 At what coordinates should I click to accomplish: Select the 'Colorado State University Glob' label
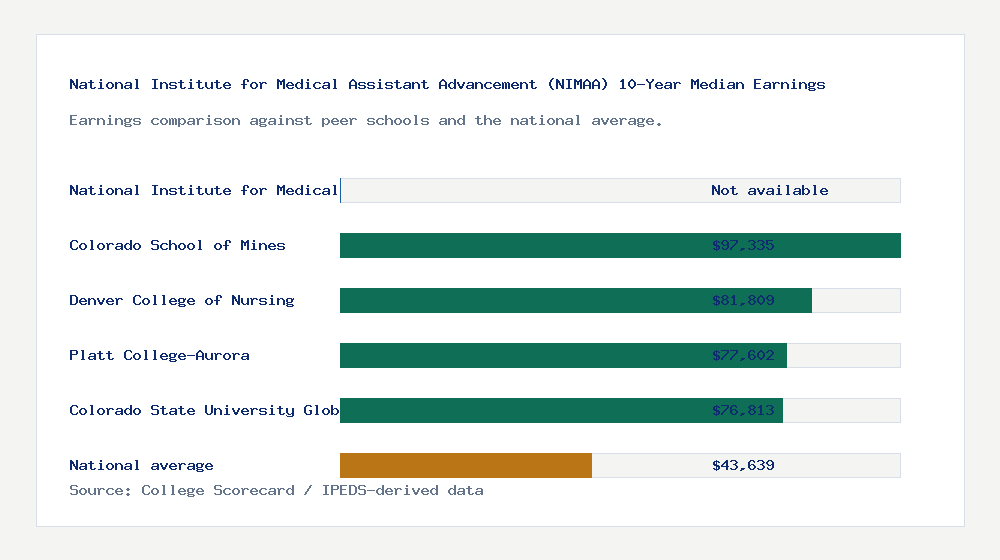204,410
